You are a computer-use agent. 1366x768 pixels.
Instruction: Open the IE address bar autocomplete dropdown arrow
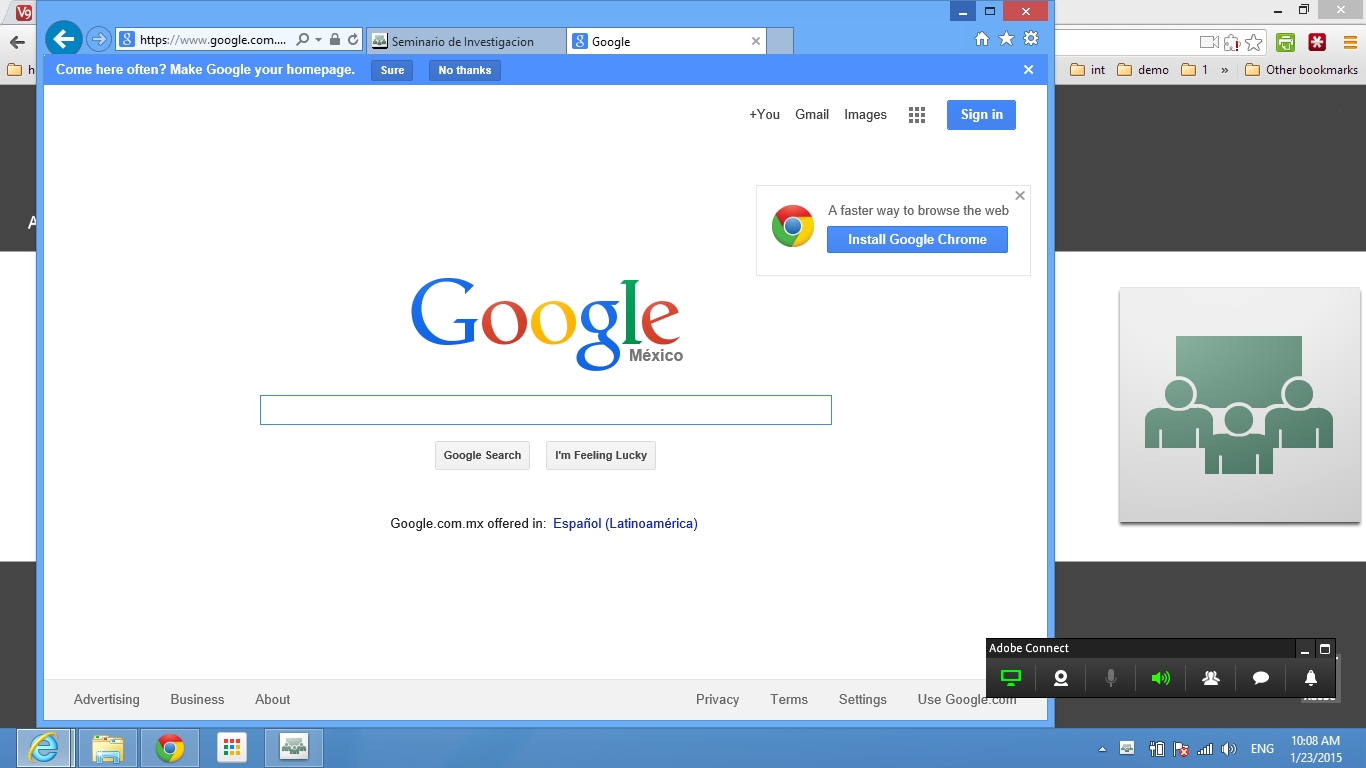pos(318,40)
